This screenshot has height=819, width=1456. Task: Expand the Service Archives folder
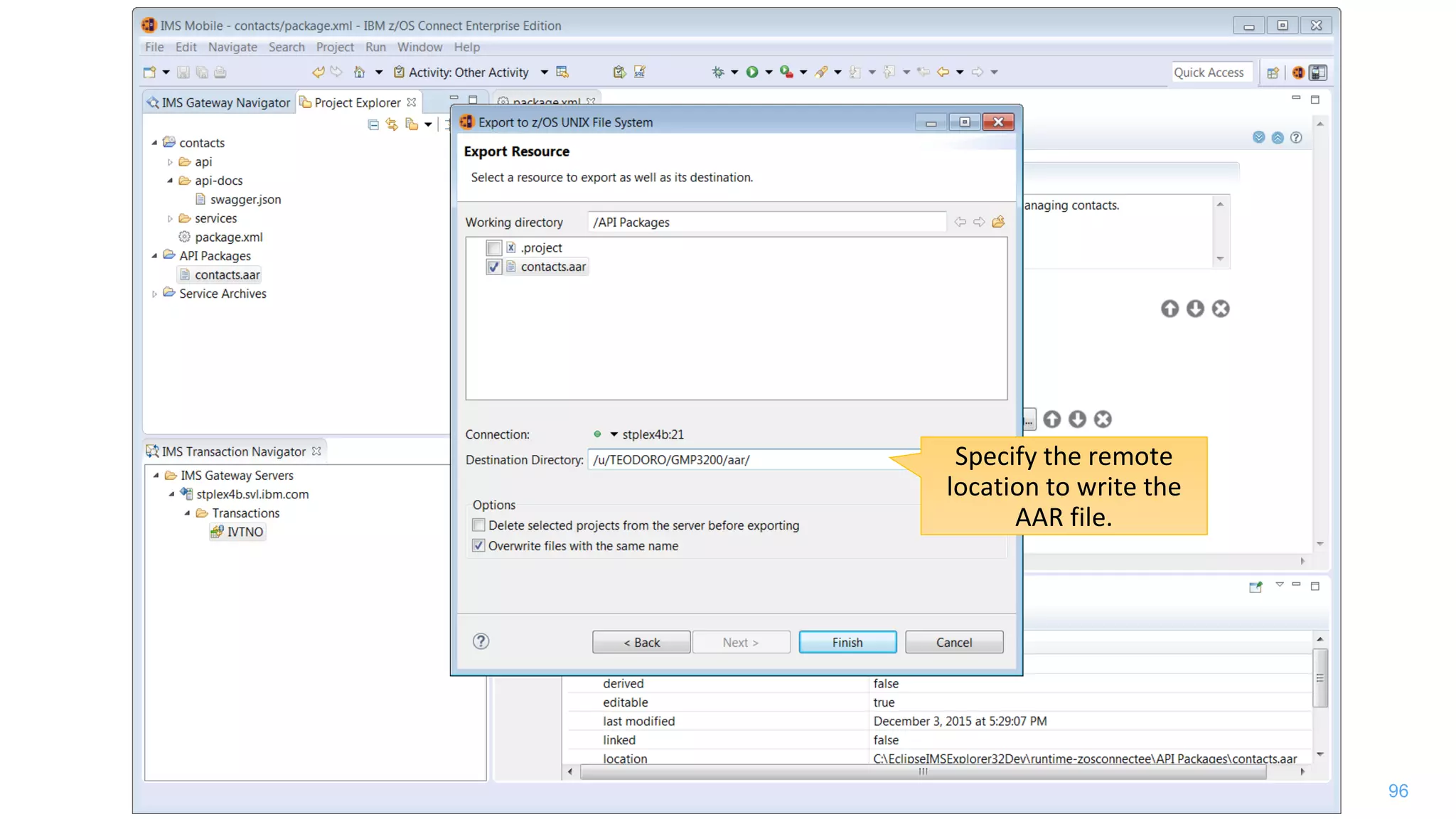click(154, 294)
